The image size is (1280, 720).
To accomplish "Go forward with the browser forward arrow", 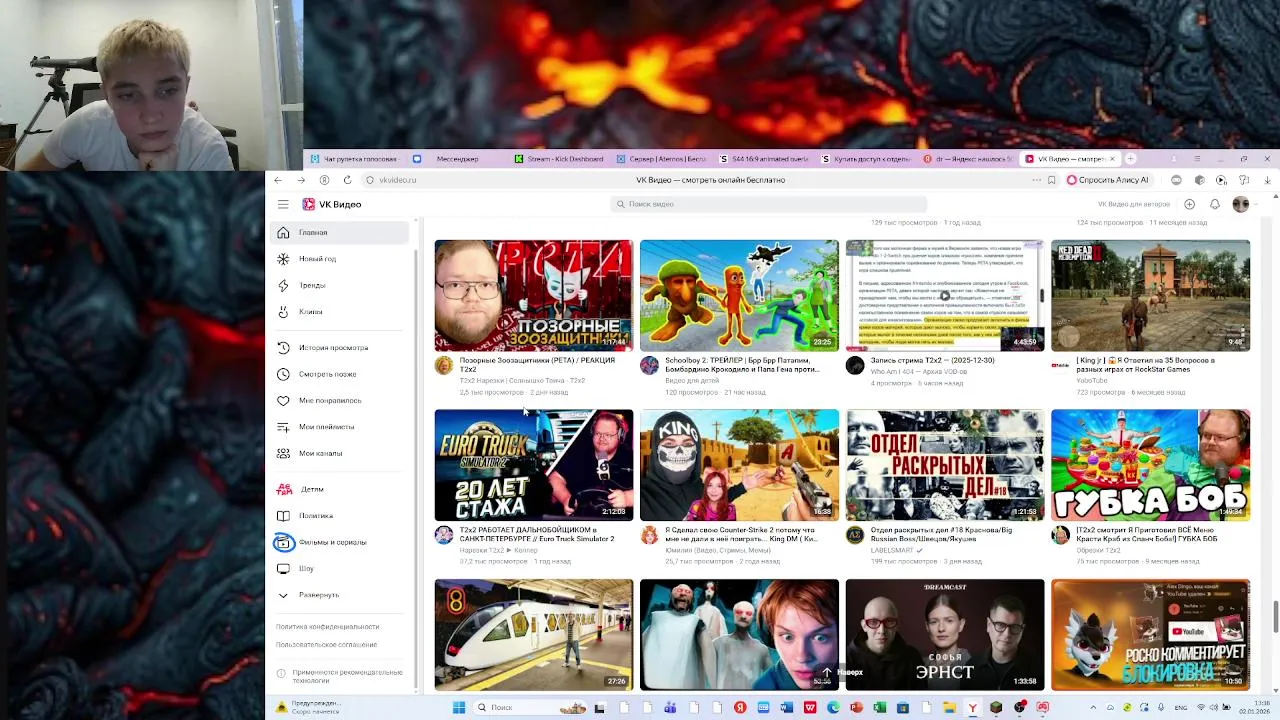I will (301, 180).
